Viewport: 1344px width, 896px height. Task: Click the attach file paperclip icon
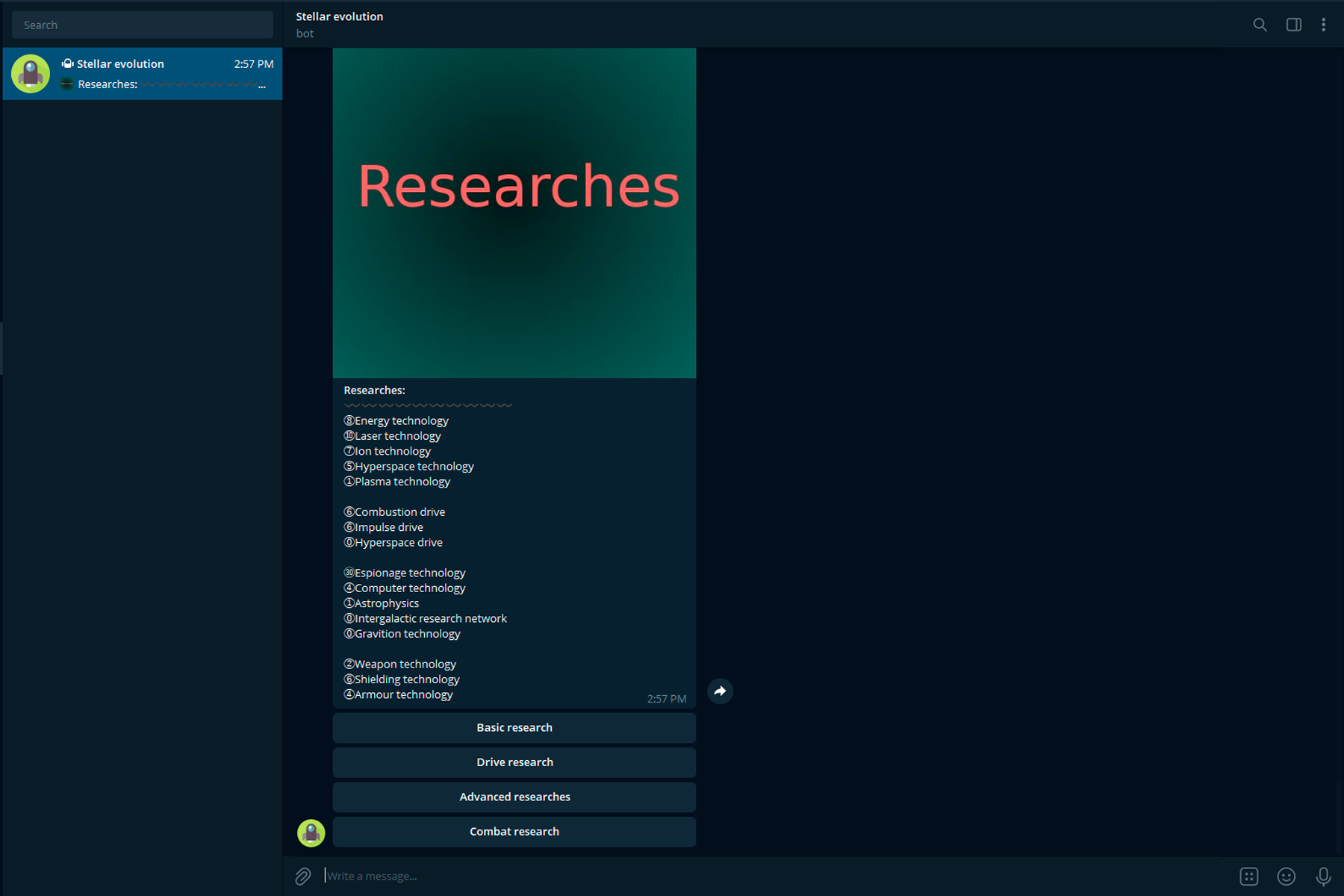pos(303,876)
